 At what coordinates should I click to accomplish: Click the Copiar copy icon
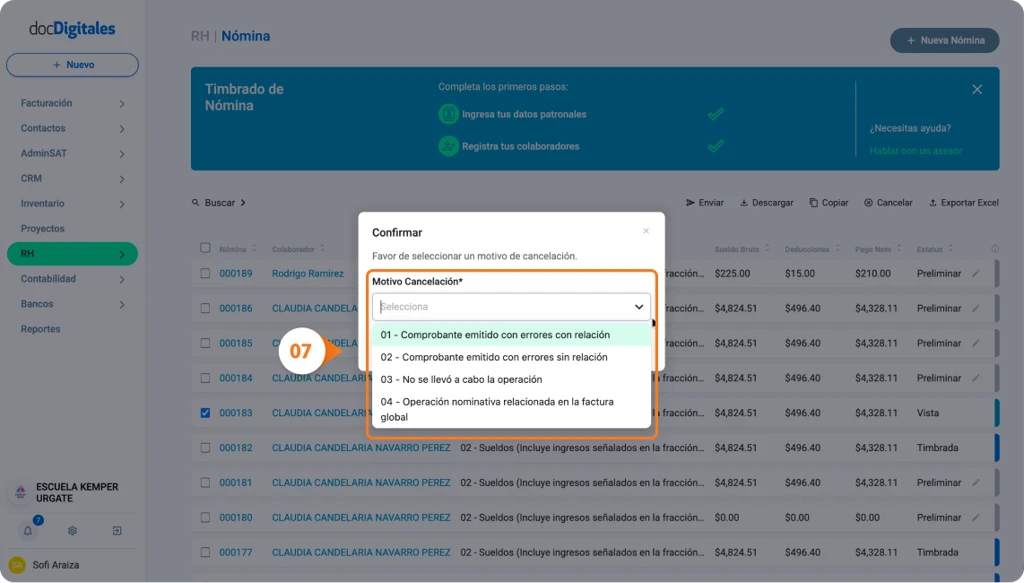(814, 202)
